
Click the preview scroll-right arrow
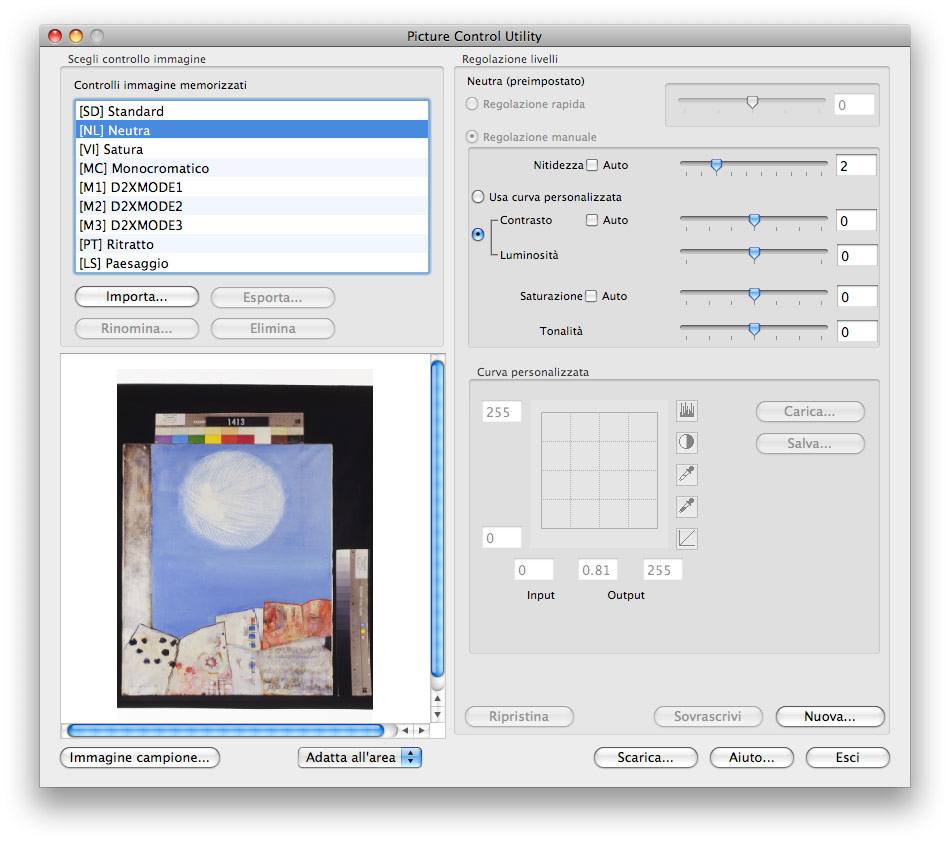click(422, 731)
